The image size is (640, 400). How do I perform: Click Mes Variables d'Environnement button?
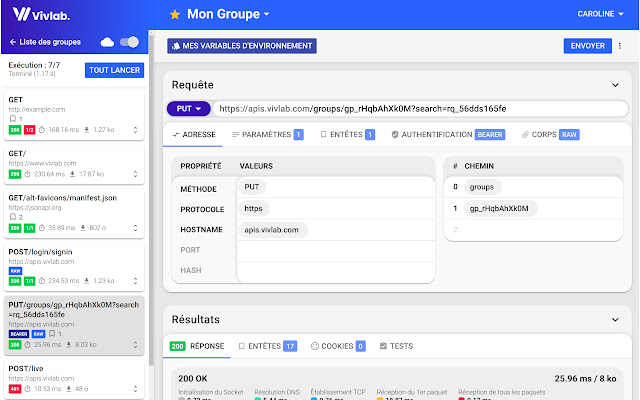[241, 46]
